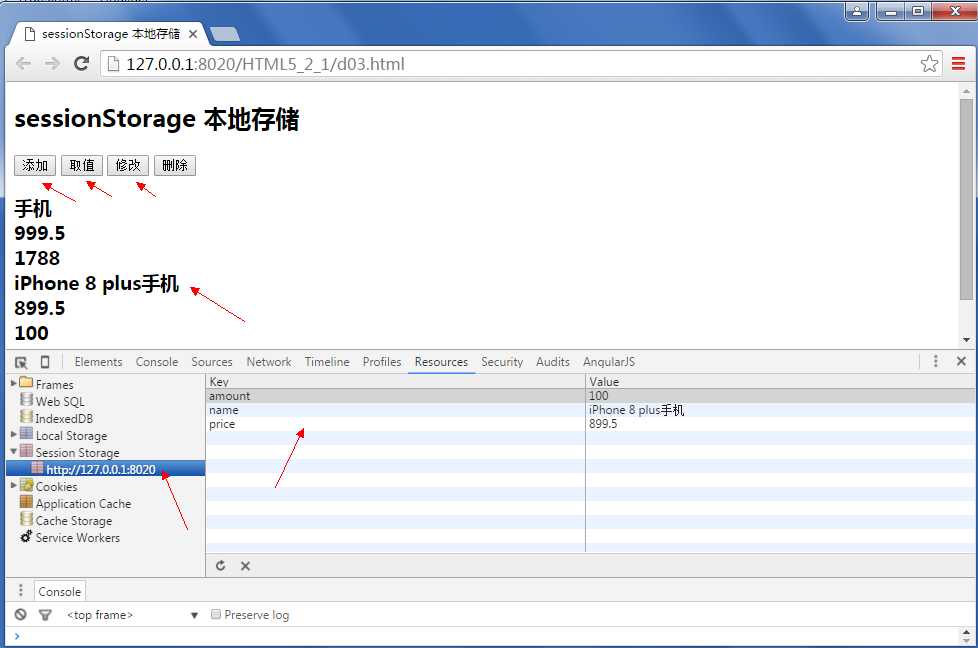Switch to the Timeline tab

tap(327, 362)
